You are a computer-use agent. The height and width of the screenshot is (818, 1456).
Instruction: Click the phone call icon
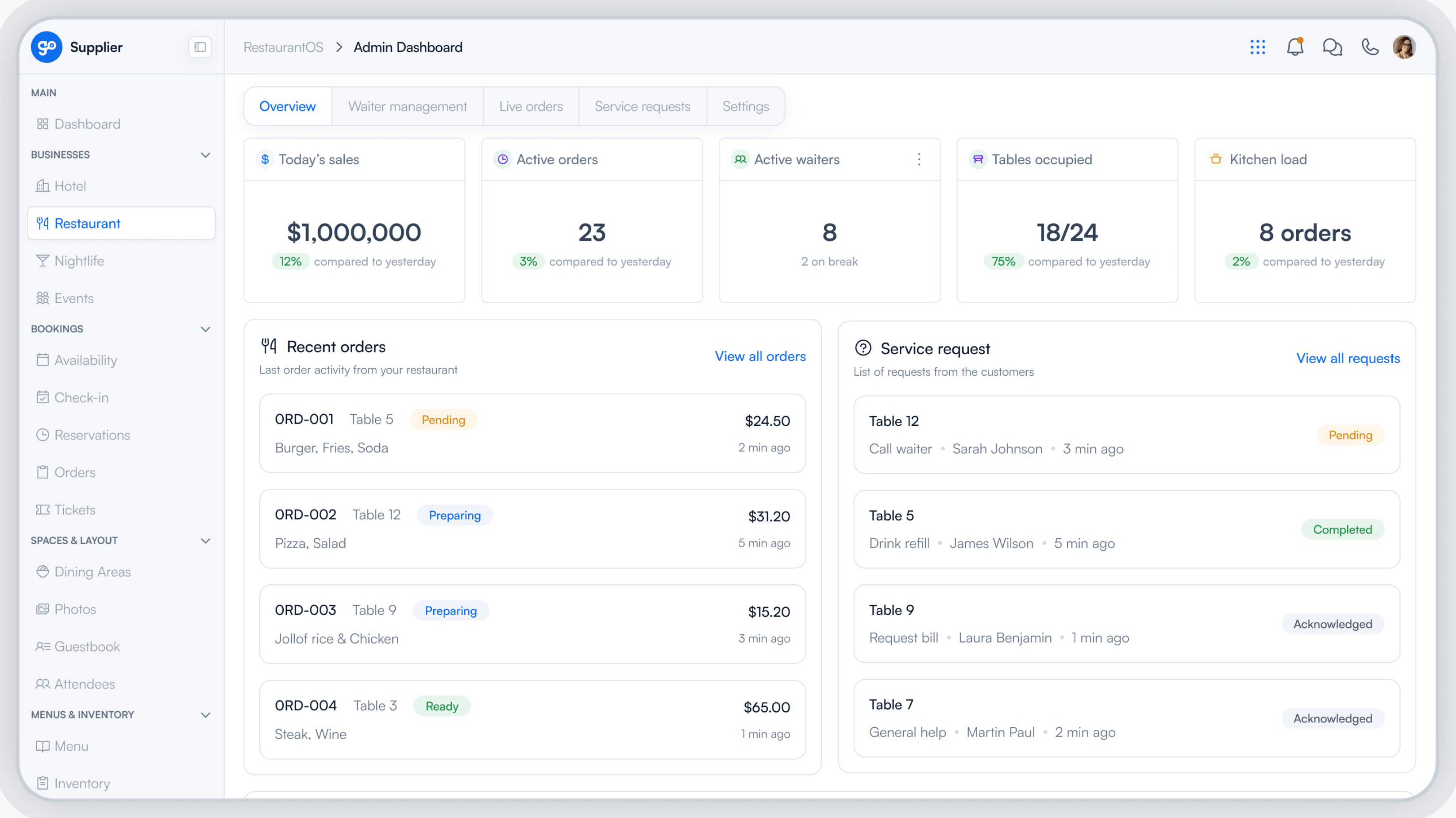[x=1370, y=47]
